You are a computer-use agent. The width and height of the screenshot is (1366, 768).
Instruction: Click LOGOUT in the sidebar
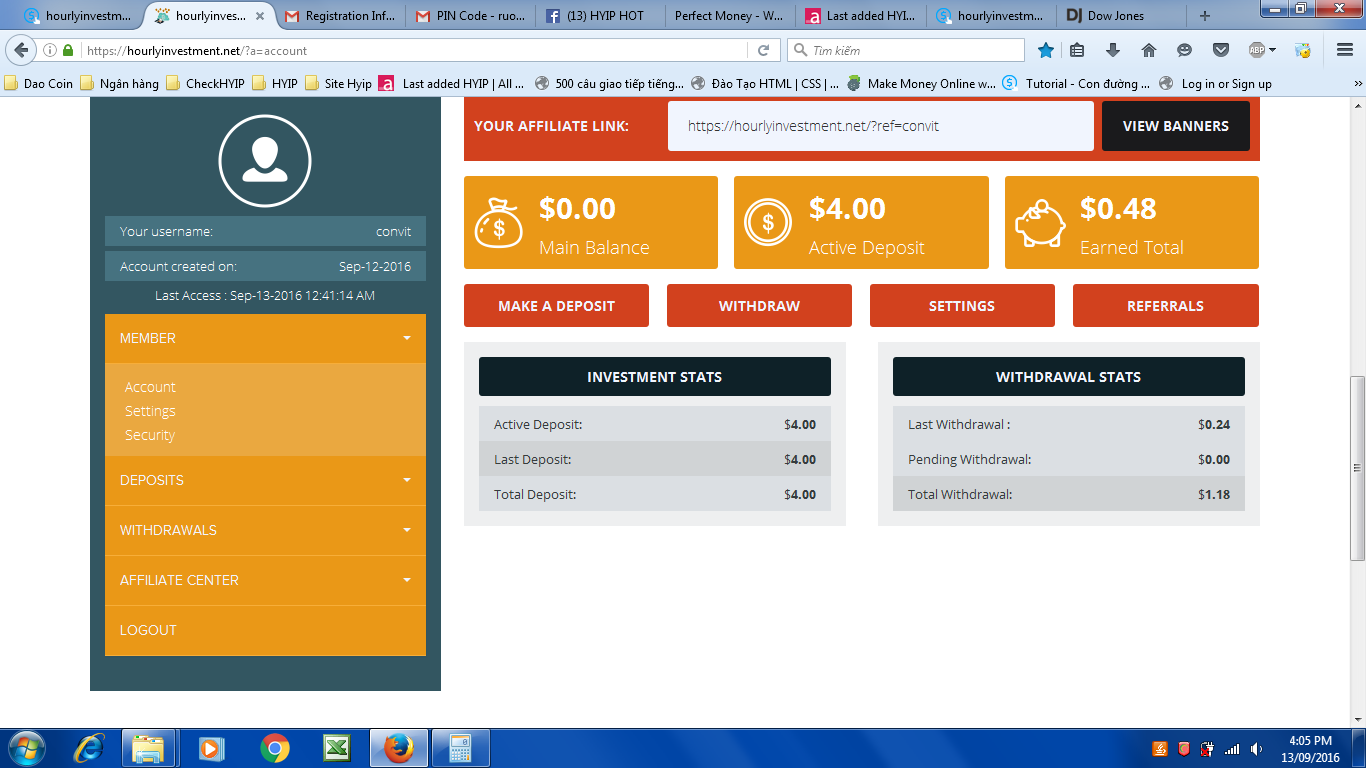[x=265, y=630]
